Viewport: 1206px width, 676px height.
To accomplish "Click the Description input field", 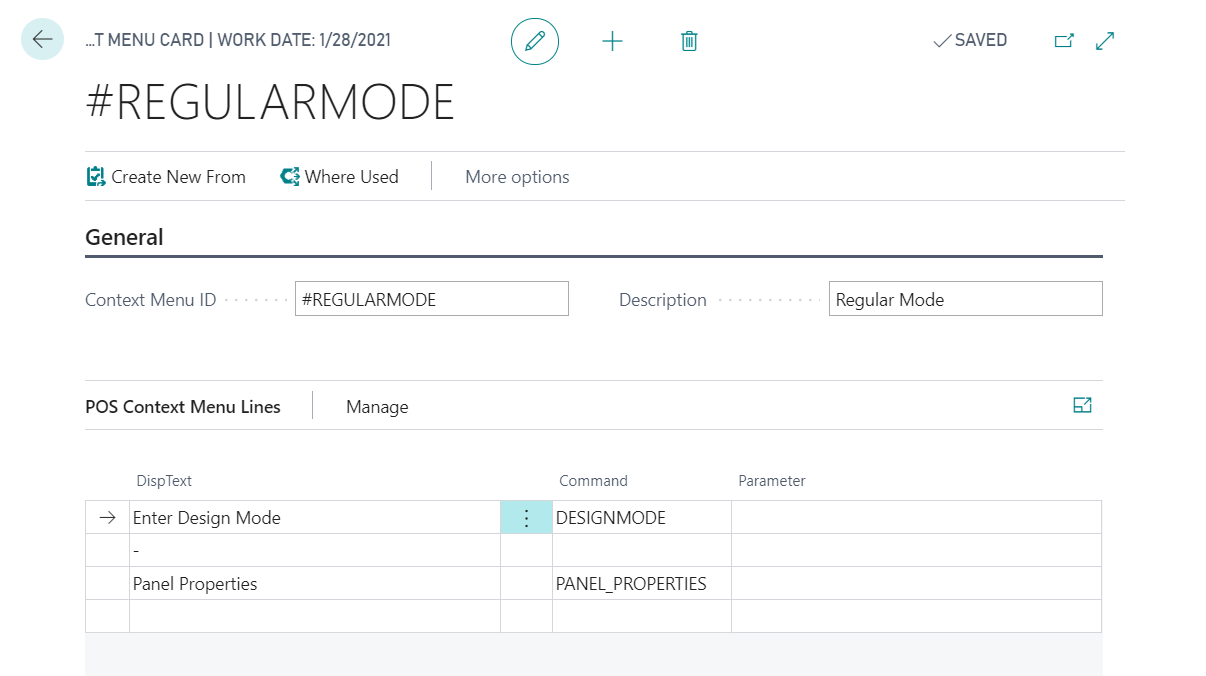I will (x=965, y=299).
